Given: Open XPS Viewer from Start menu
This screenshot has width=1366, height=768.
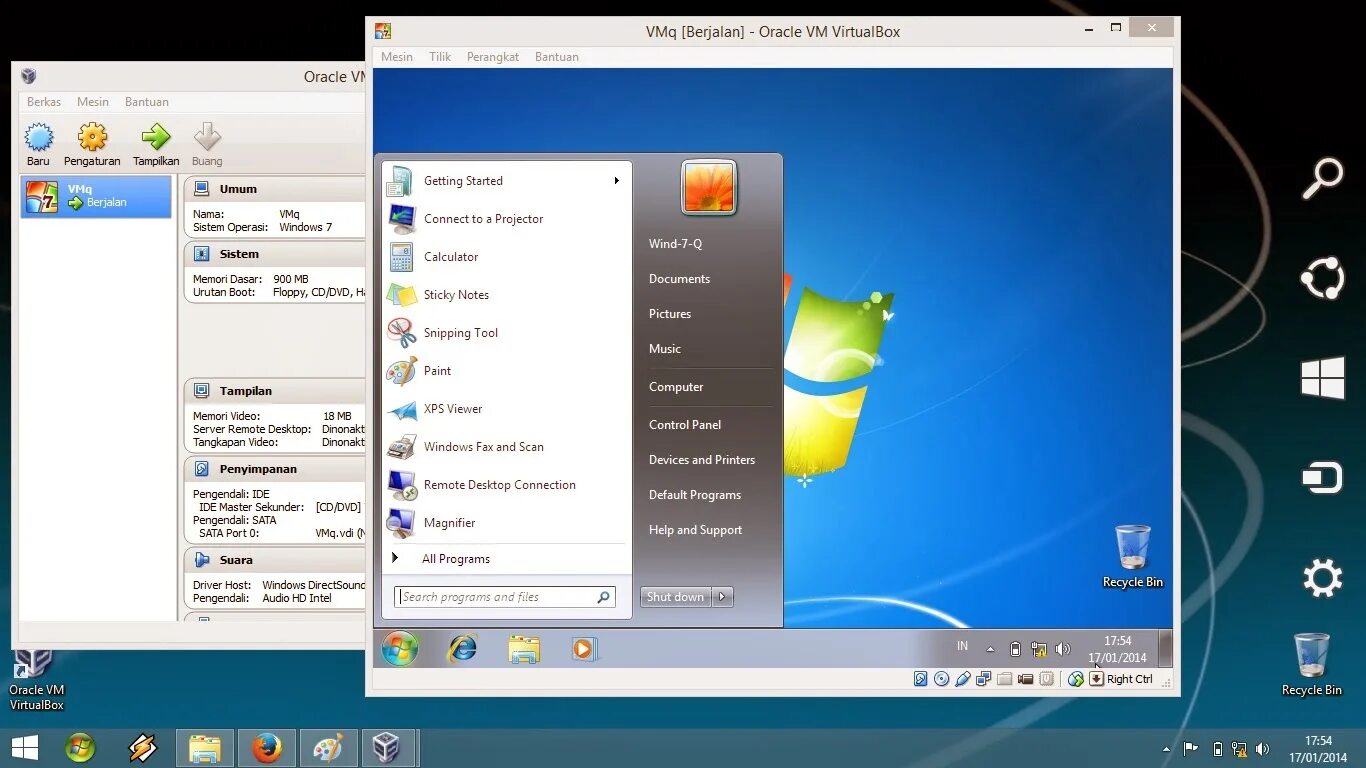Looking at the screenshot, I should [x=507, y=409].
